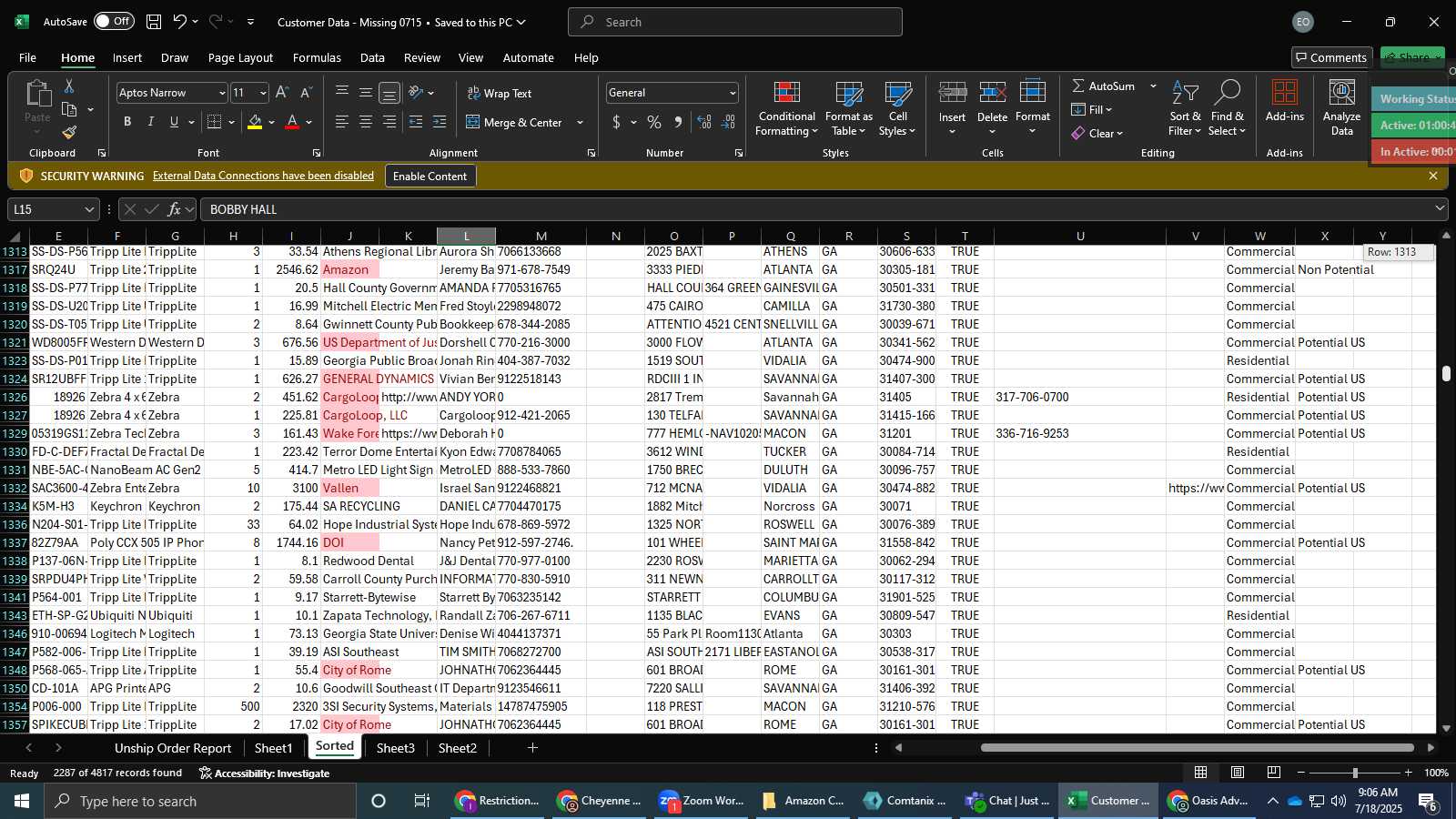Open the Unship Order Report sheet
Screen dimensions: 1456x819
point(173,748)
